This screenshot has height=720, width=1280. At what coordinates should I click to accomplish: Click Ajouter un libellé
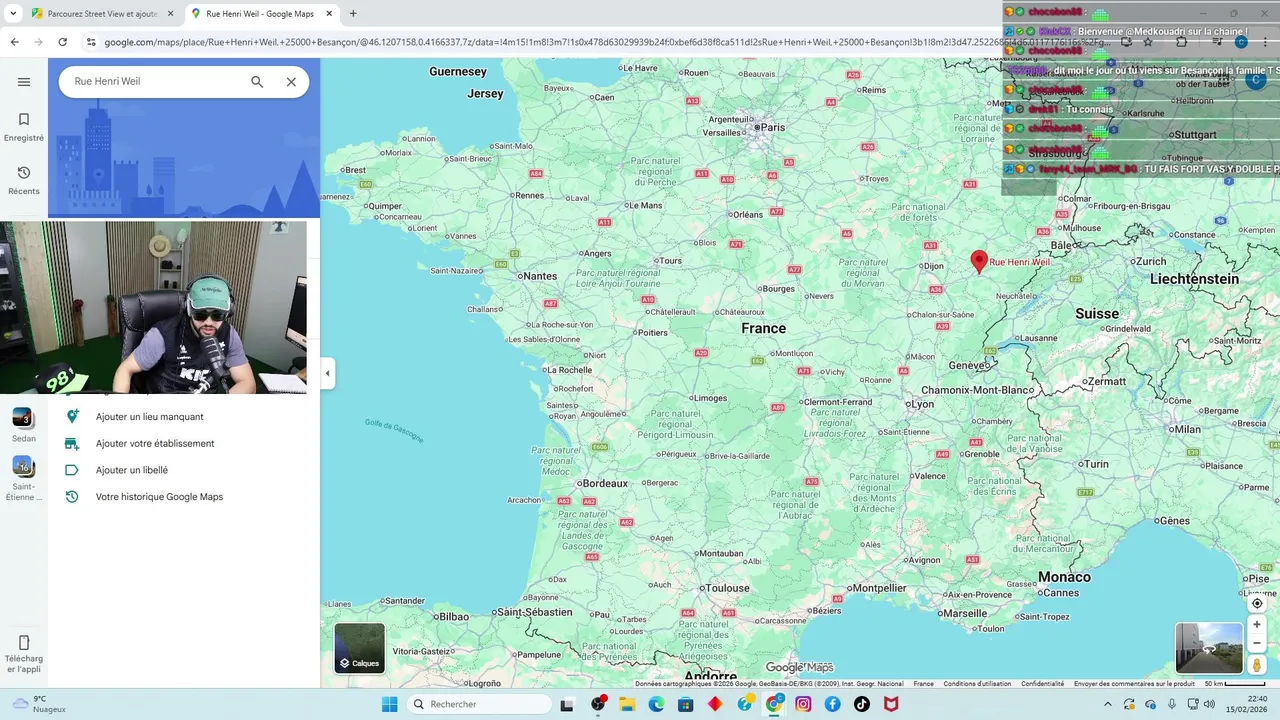pos(132,470)
